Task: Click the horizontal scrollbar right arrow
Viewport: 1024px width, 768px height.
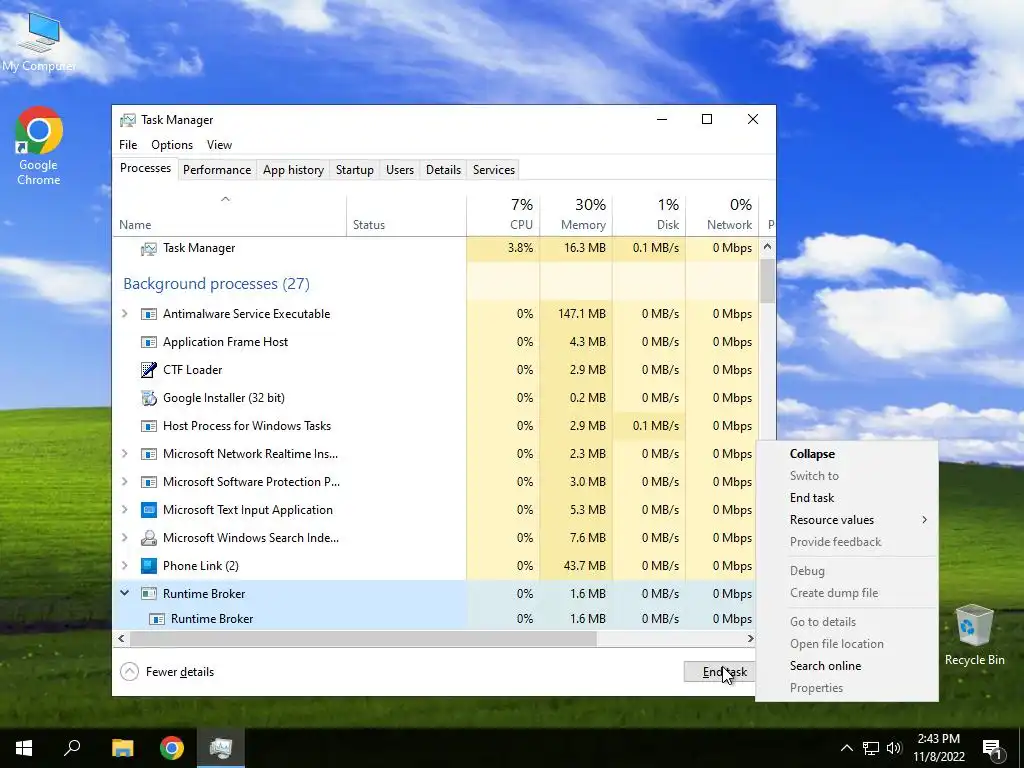Action: click(x=750, y=639)
